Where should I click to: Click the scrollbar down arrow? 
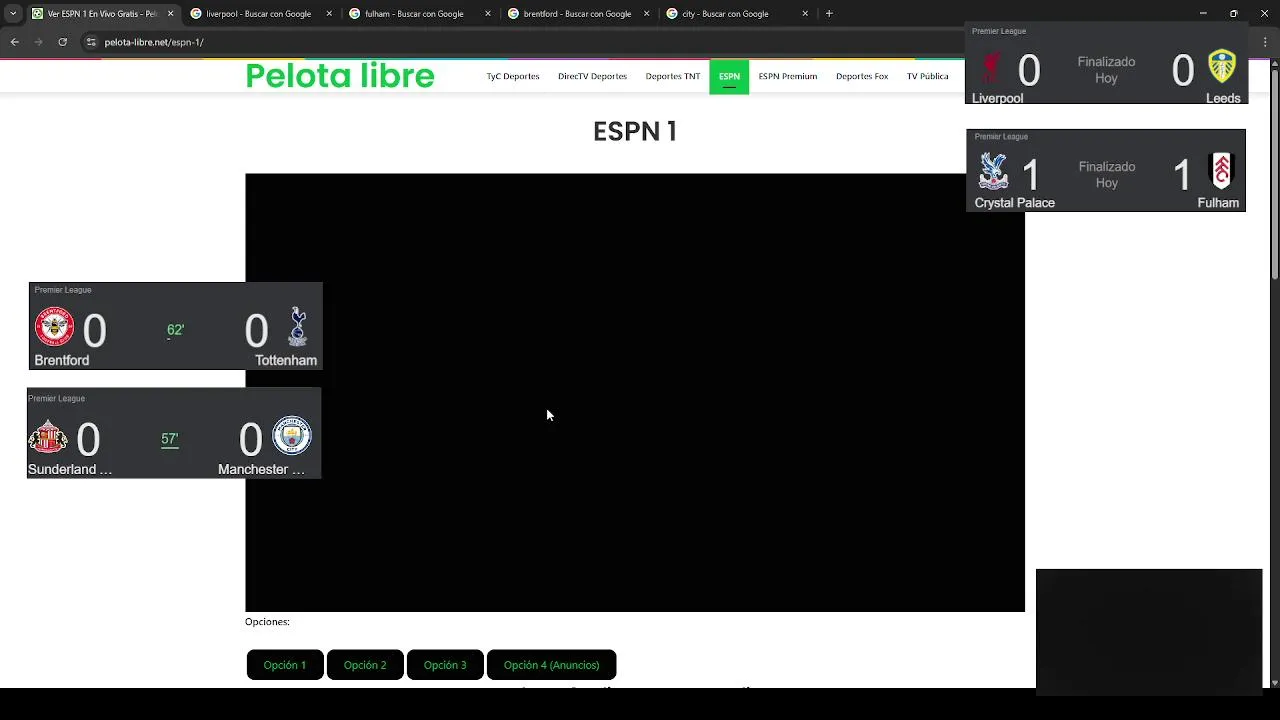coord(1274,683)
